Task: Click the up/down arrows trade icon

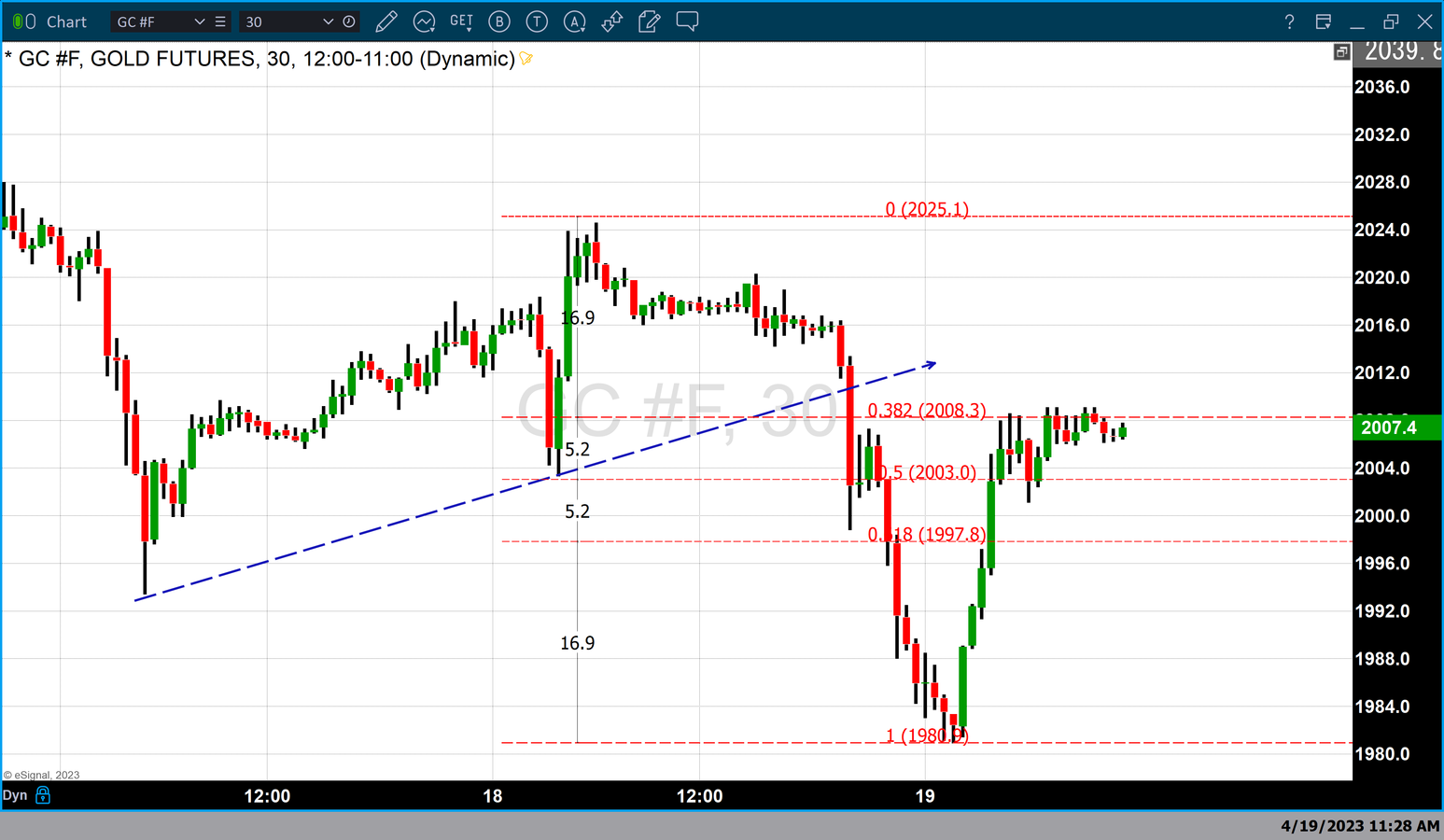Action: pos(612,21)
